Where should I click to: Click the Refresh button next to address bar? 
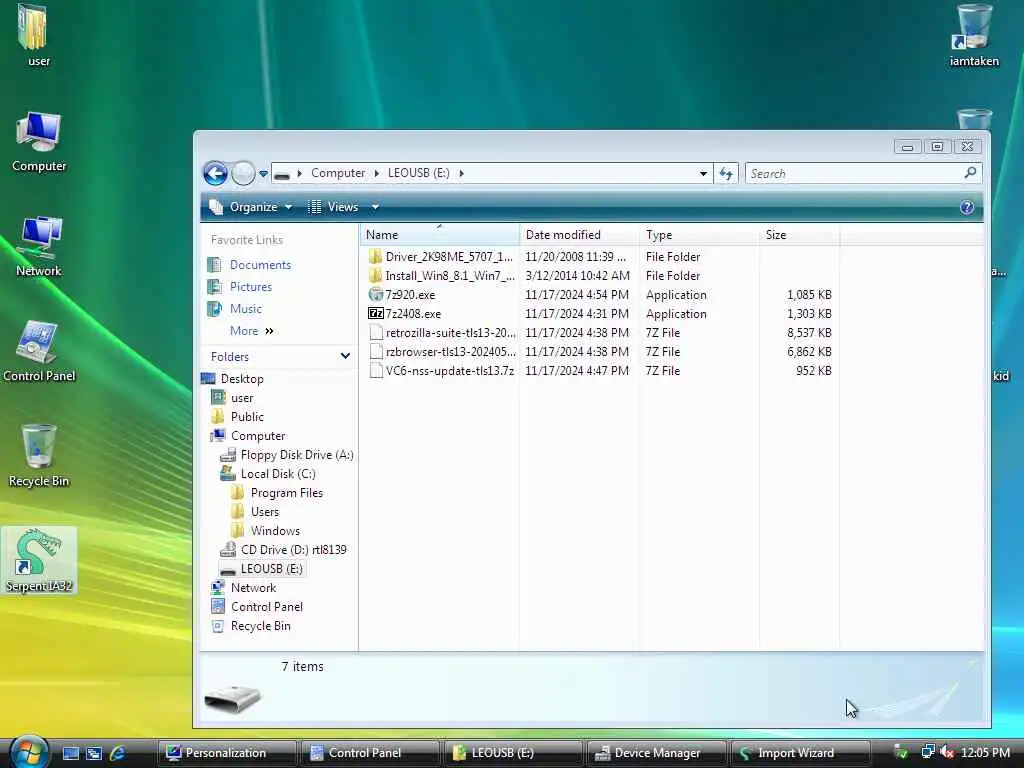click(726, 173)
